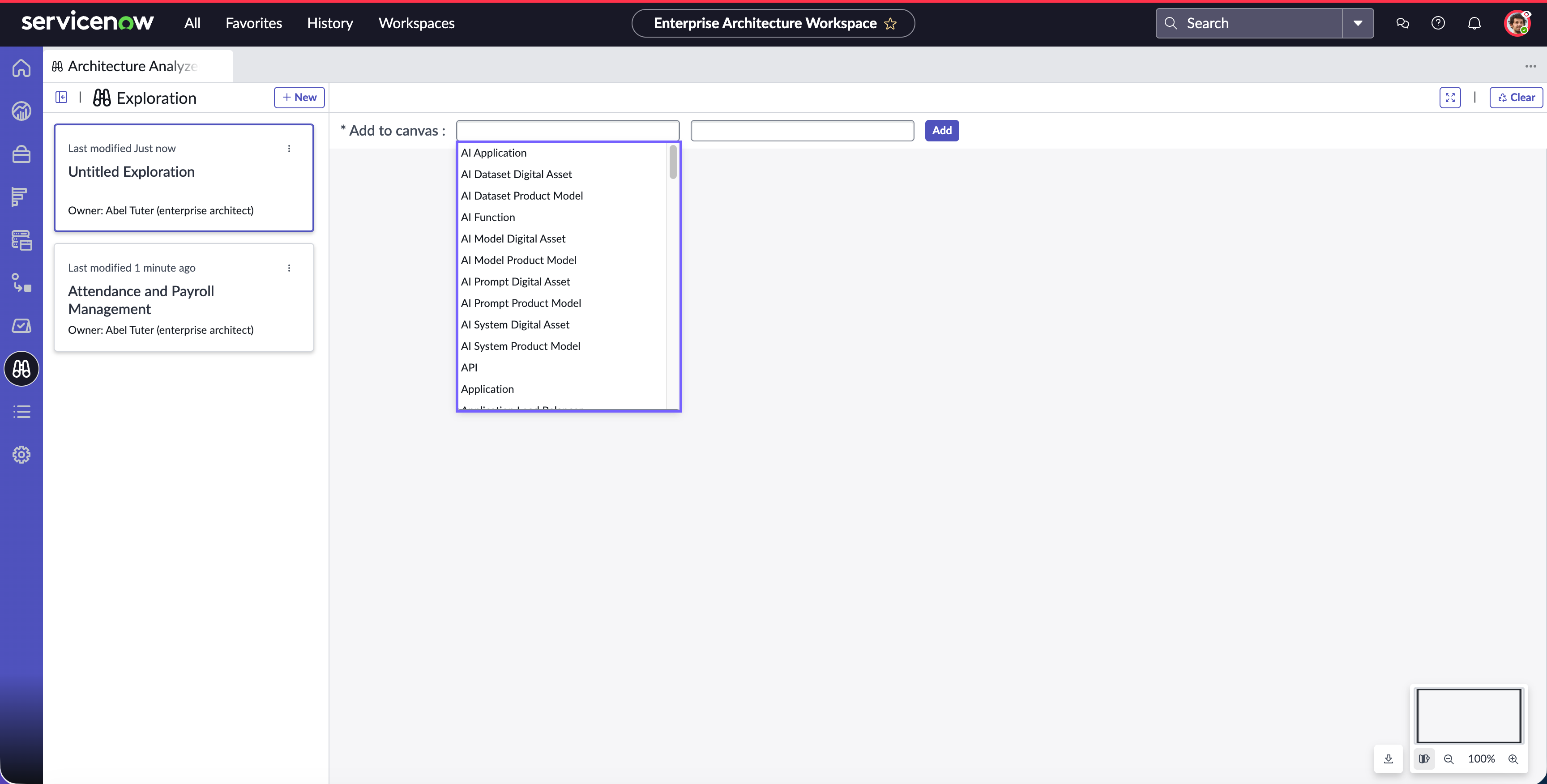
Task: Open the Workspaces menu
Action: coord(416,23)
